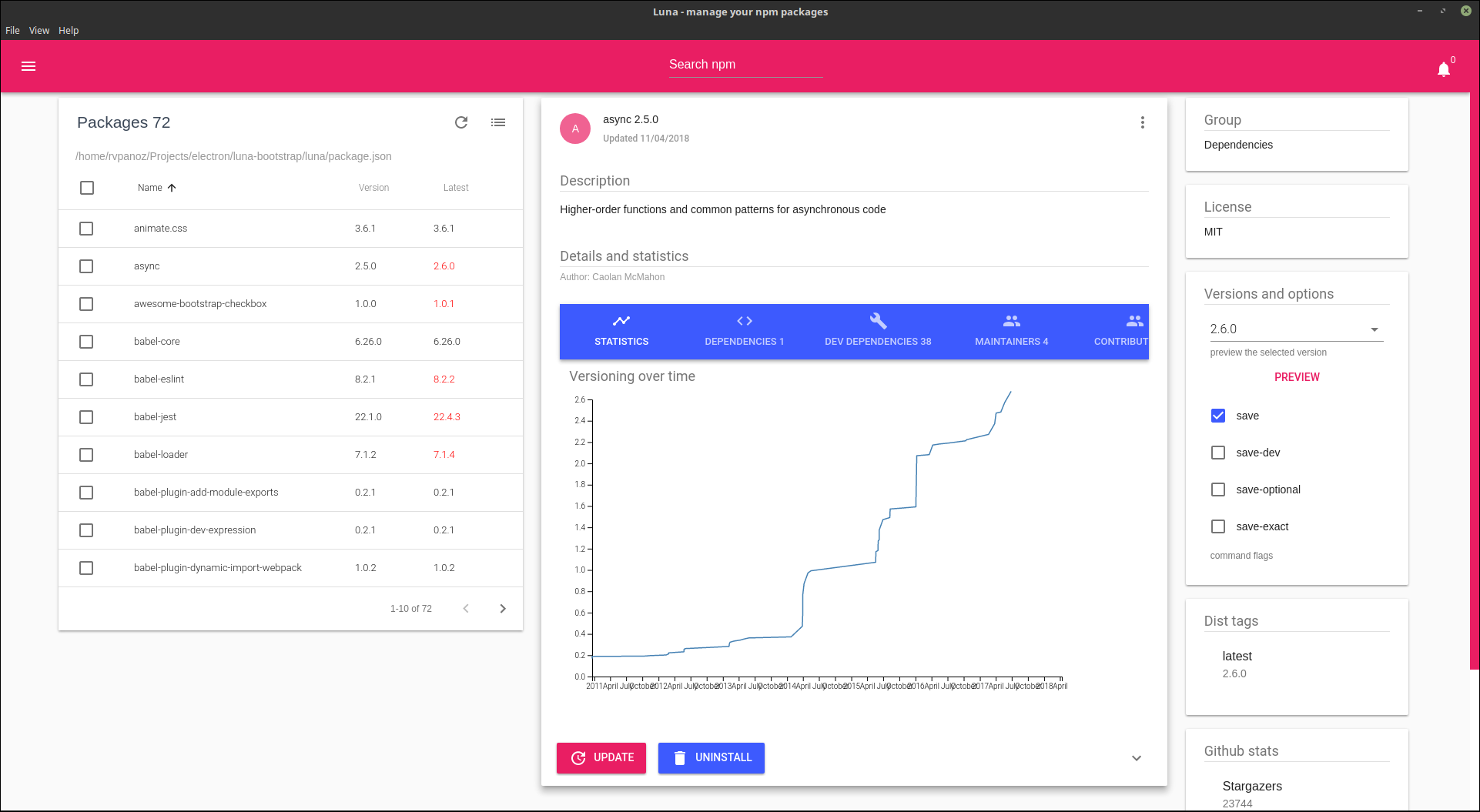
Task: Maximize the Luna window
Action: (1443, 12)
